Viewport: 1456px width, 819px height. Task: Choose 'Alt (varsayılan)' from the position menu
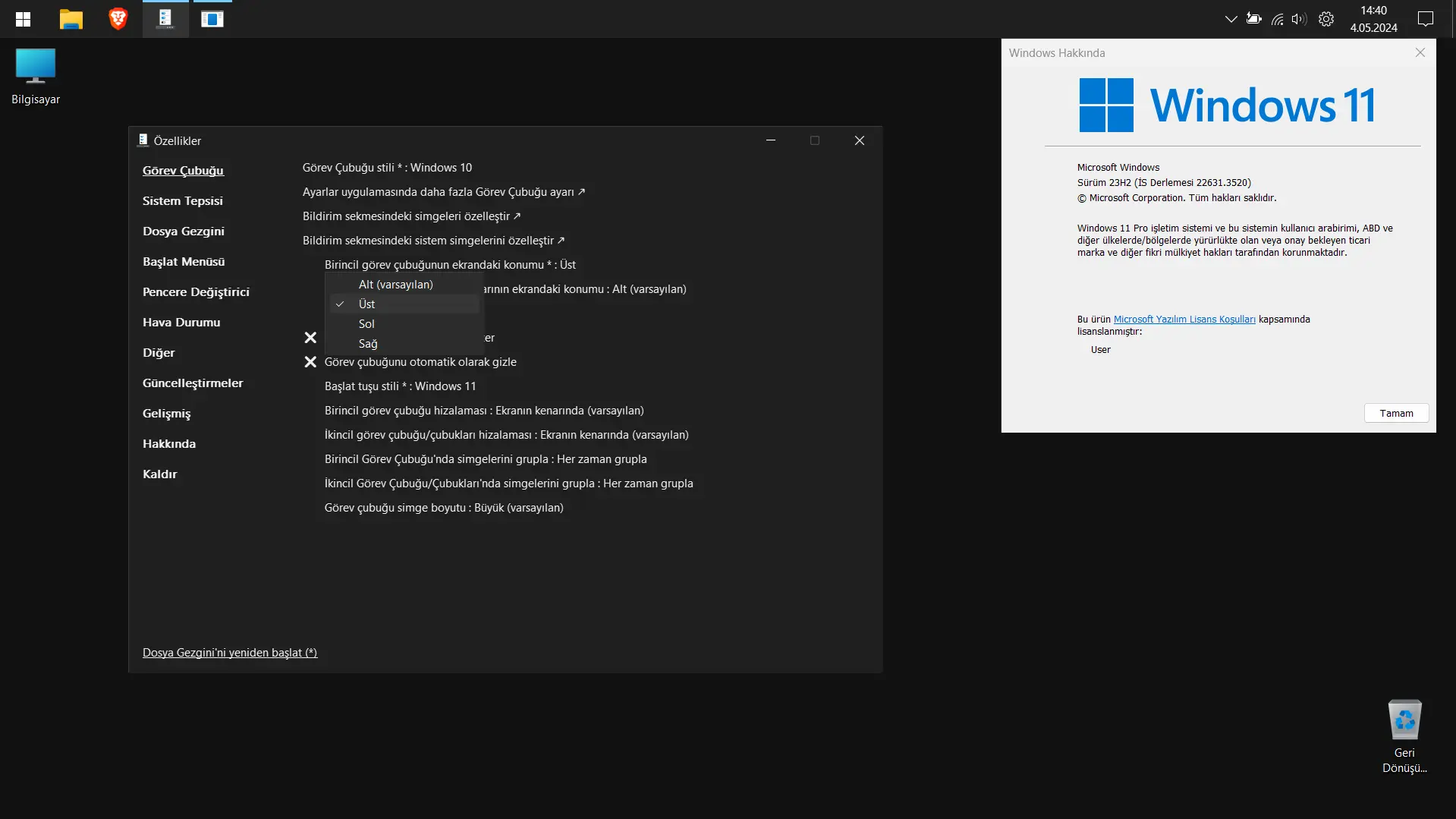coord(404,285)
